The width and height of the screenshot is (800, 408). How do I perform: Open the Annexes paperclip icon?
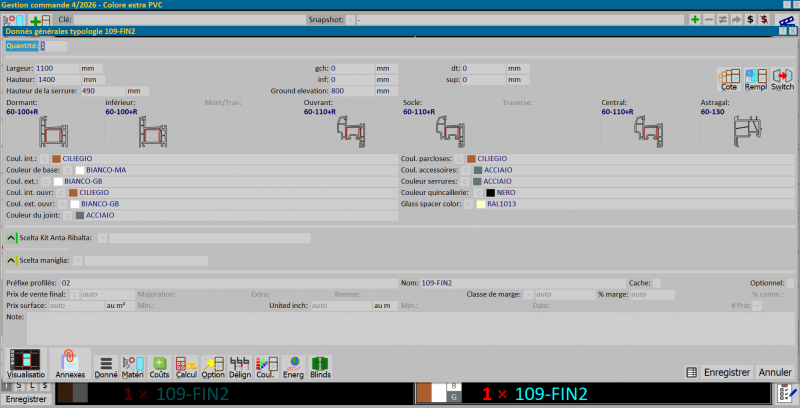tap(70, 364)
